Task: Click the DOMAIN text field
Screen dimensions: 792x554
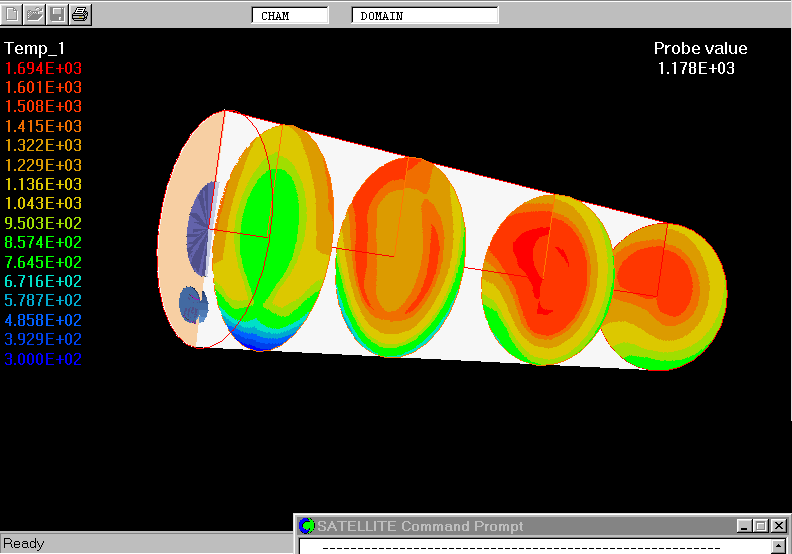Action: point(425,16)
